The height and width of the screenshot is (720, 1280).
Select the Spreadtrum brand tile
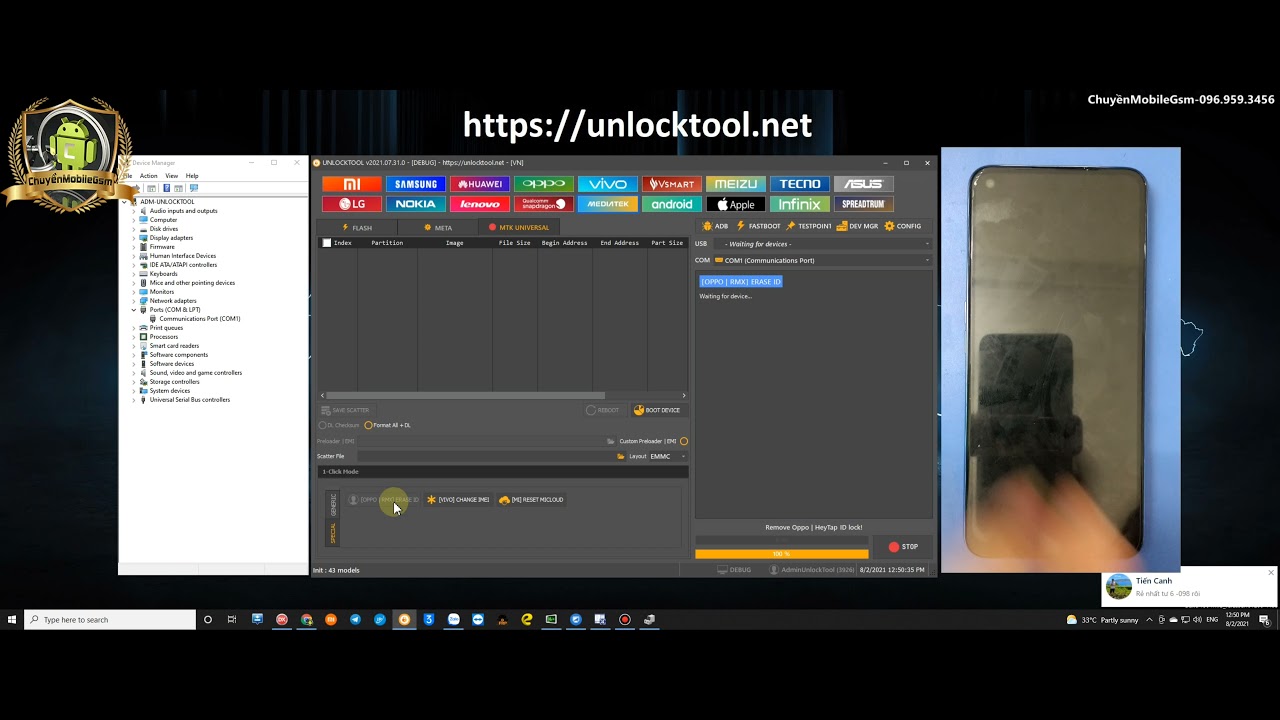(x=864, y=204)
